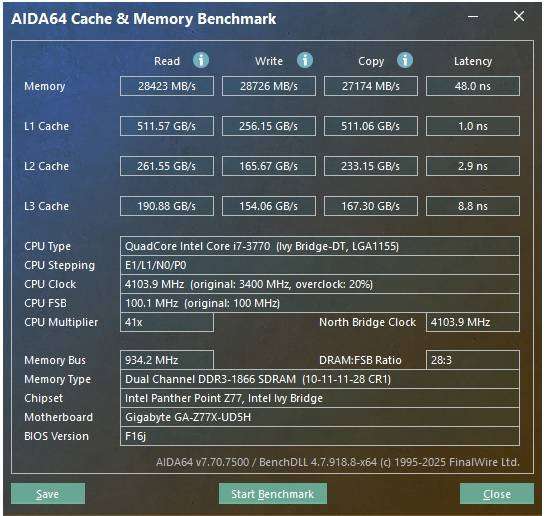This screenshot has height=516, width=546.
Task: Close window with title bar X
Action: (x=519, y=16)
